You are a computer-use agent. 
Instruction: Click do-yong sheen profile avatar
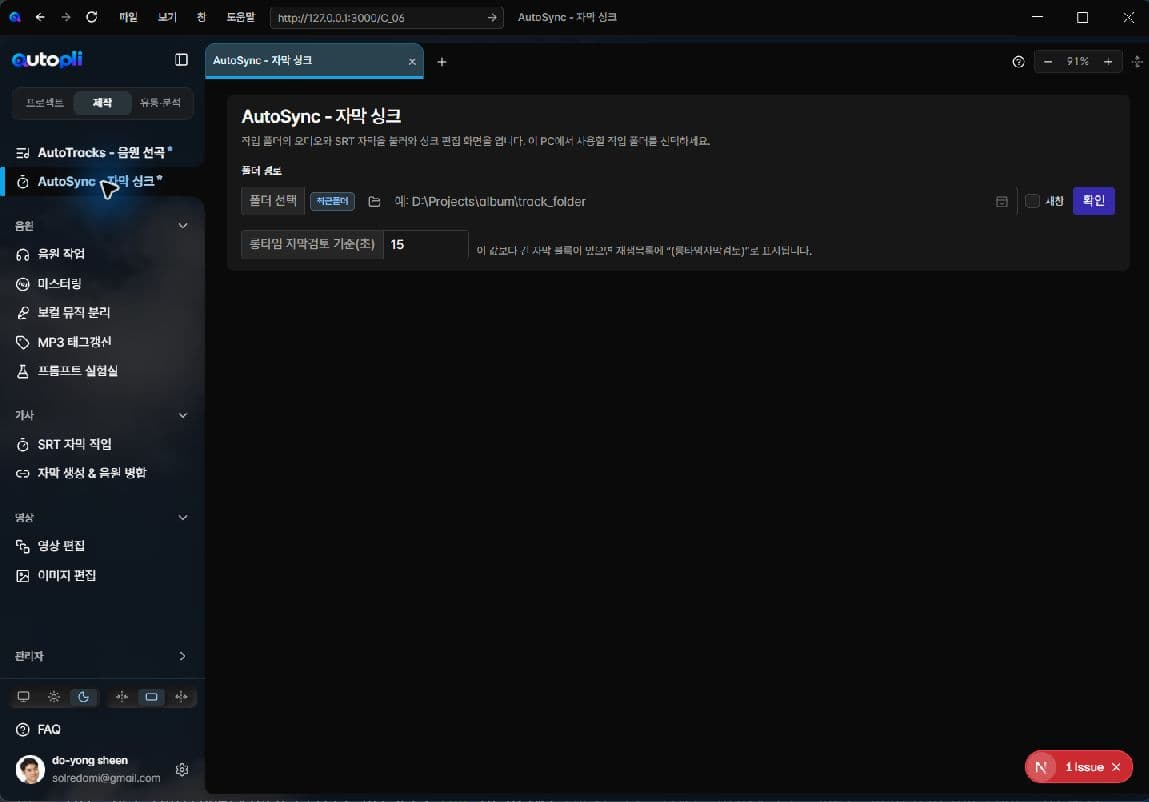tap(30, 769)
